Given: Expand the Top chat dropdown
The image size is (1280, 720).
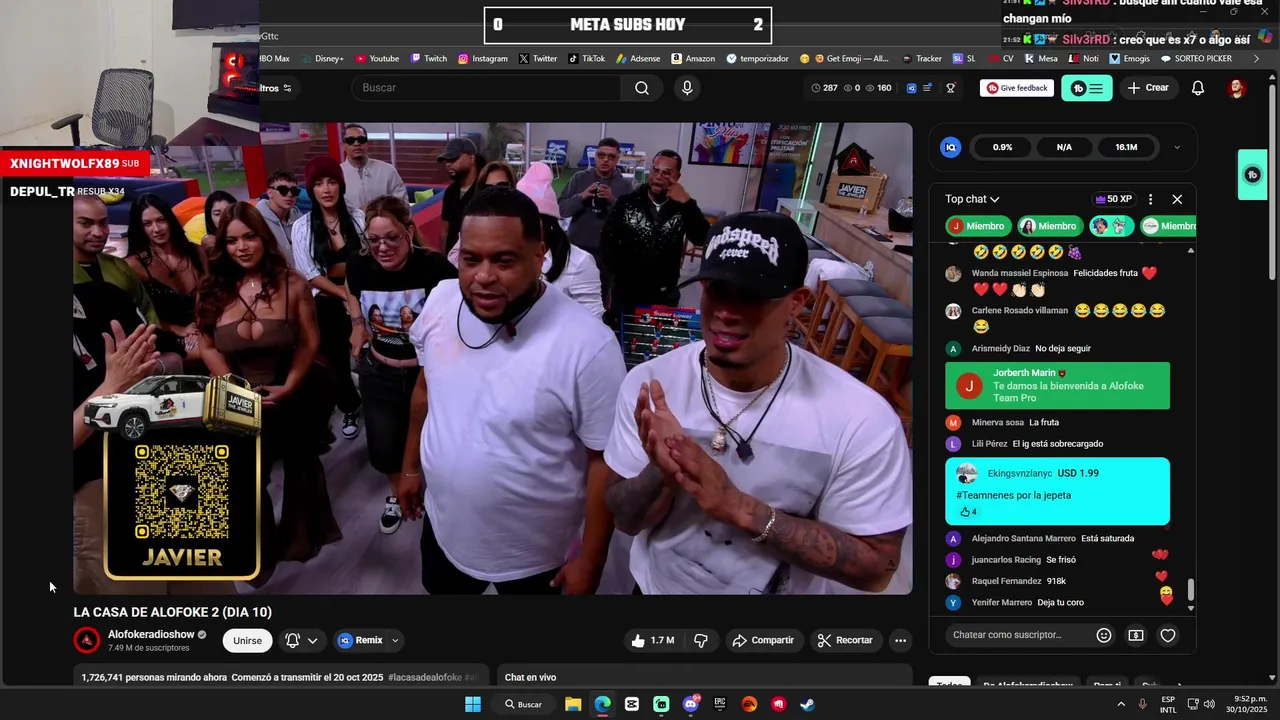Looking at the screenshot, I should (972, 199).
